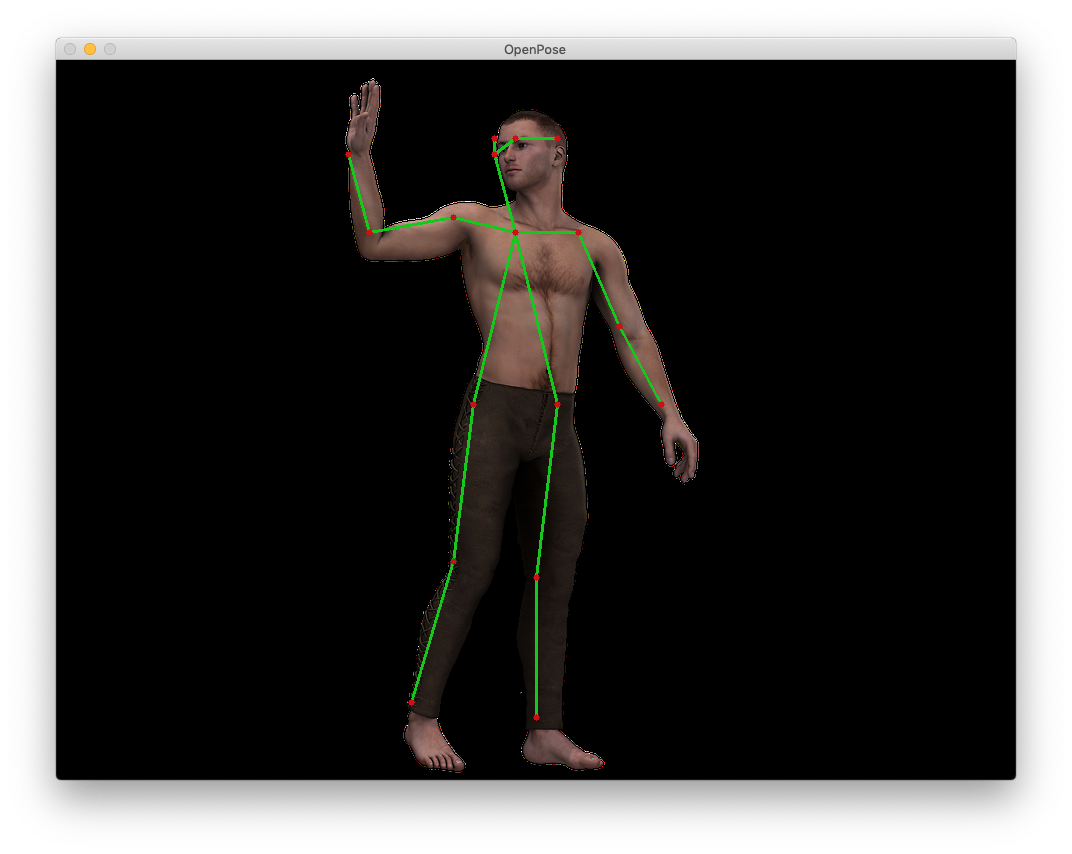Click the shoulder keypoint of the raised arm
Screen dimensions: 1072x854
point(453,217)
